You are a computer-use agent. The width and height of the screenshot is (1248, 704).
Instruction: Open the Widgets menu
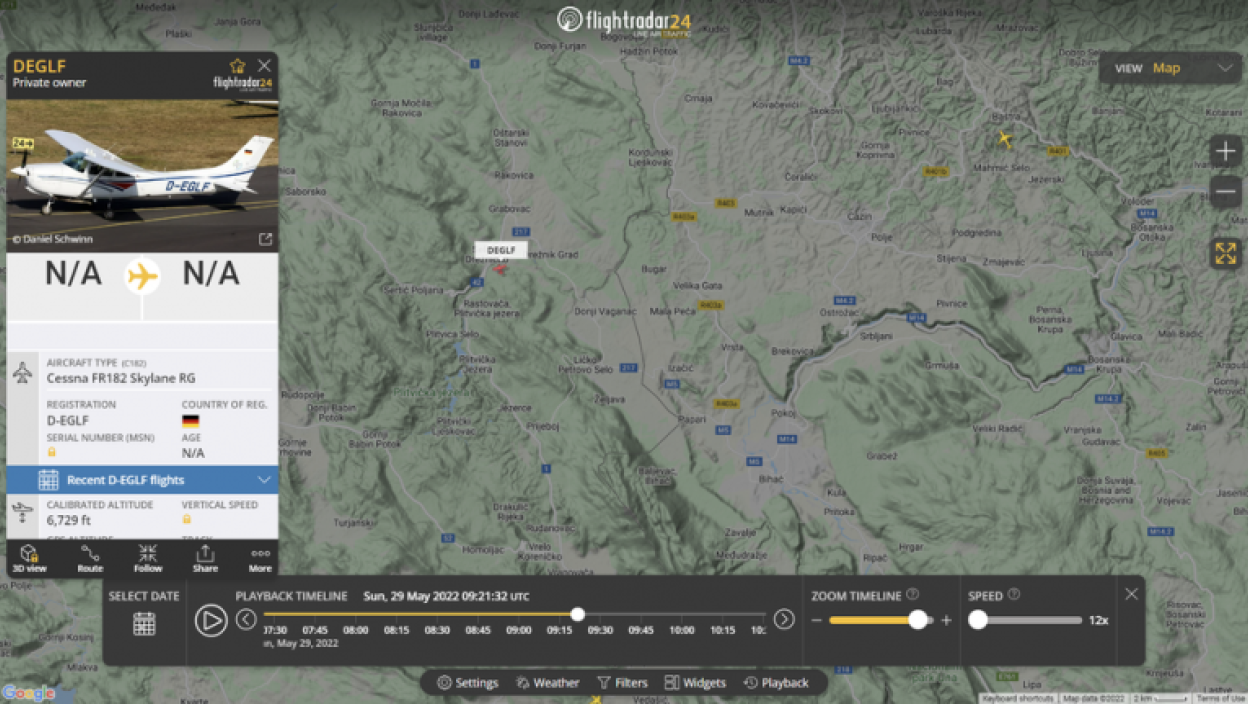695,683
